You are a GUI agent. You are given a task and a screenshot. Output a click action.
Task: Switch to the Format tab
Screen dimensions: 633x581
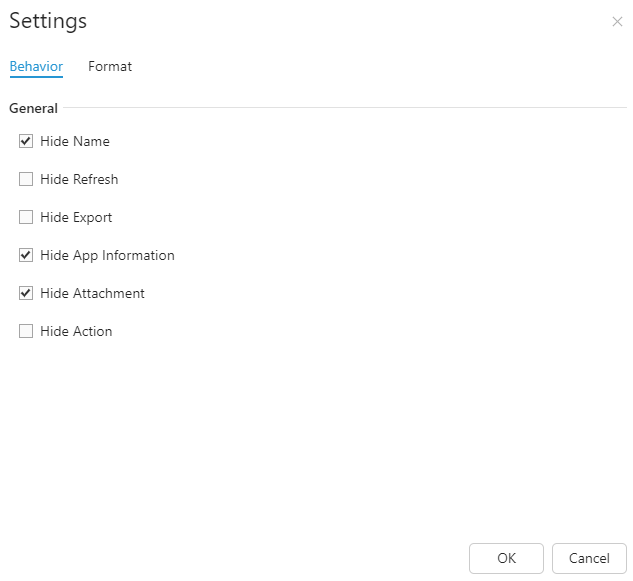click(110, 66)
